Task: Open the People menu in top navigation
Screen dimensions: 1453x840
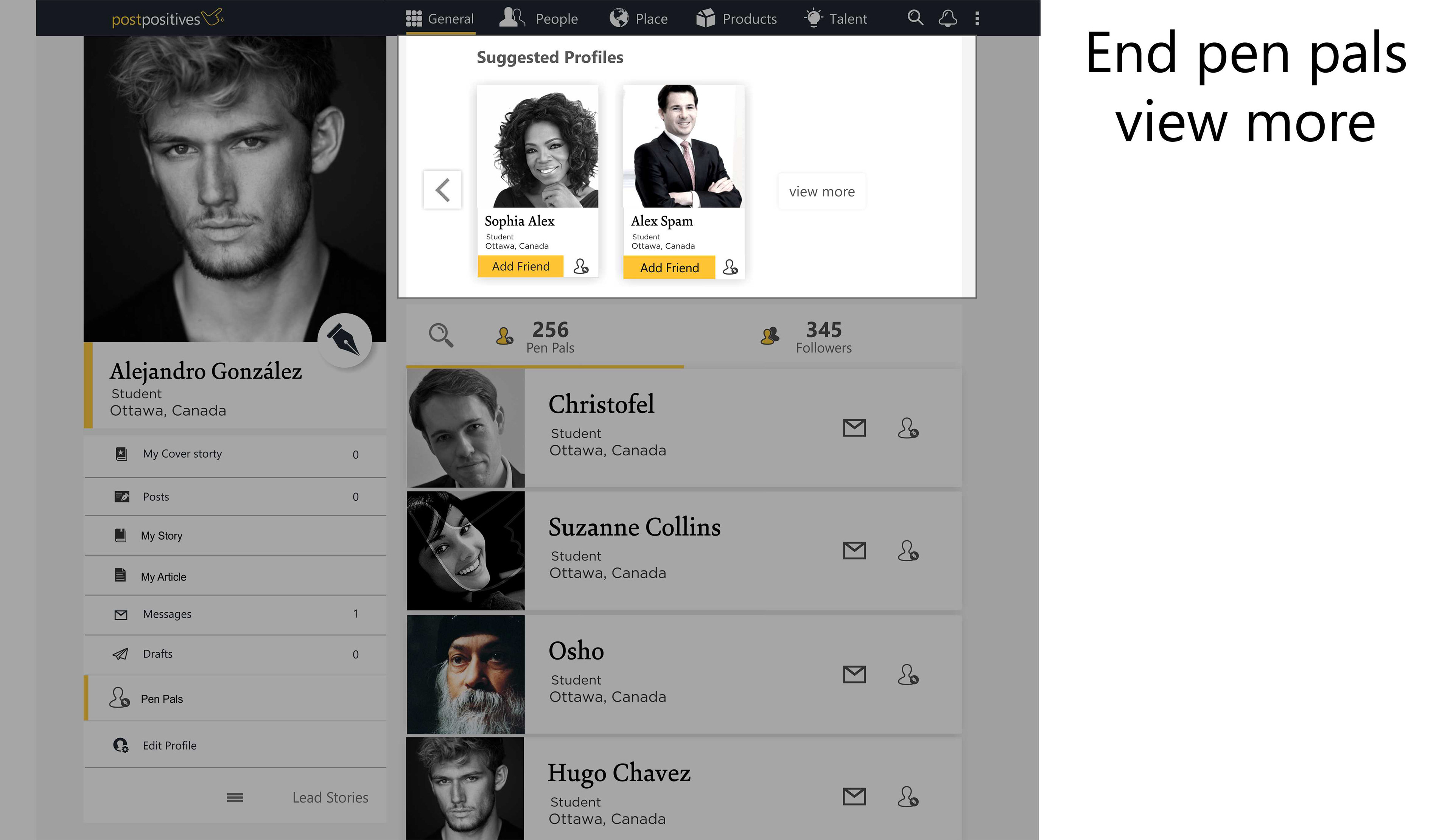Action: click(538, 19)
